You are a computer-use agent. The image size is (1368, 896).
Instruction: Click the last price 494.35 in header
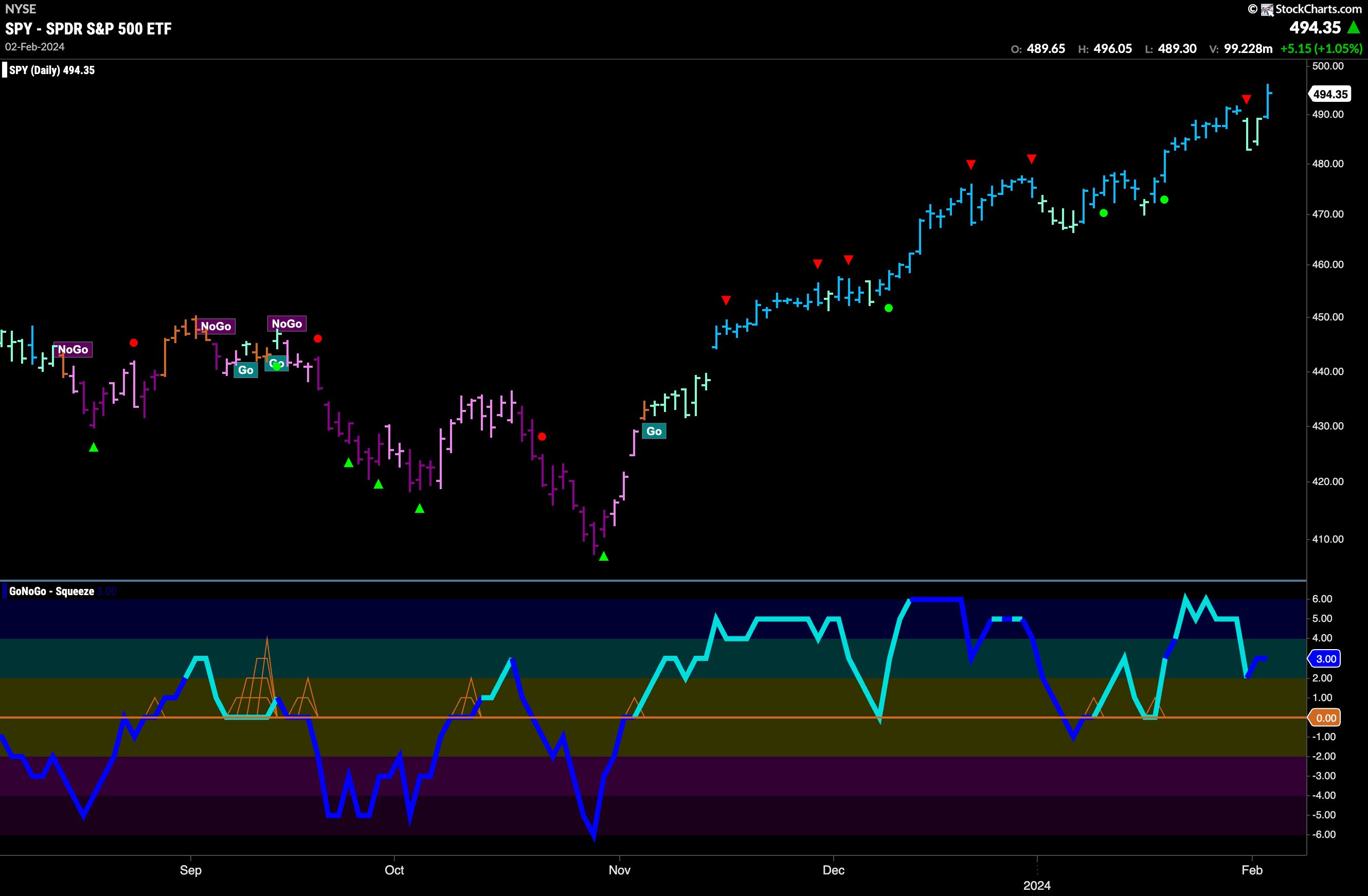coord(1315,28)
